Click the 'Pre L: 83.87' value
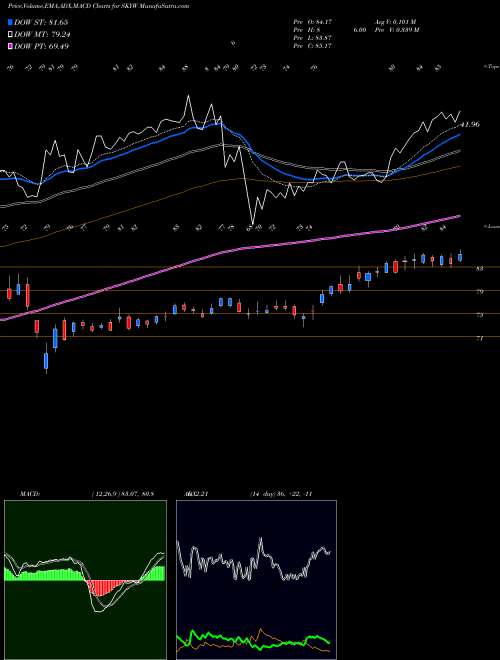Viewport: 500px width, 660px height. 313,37
